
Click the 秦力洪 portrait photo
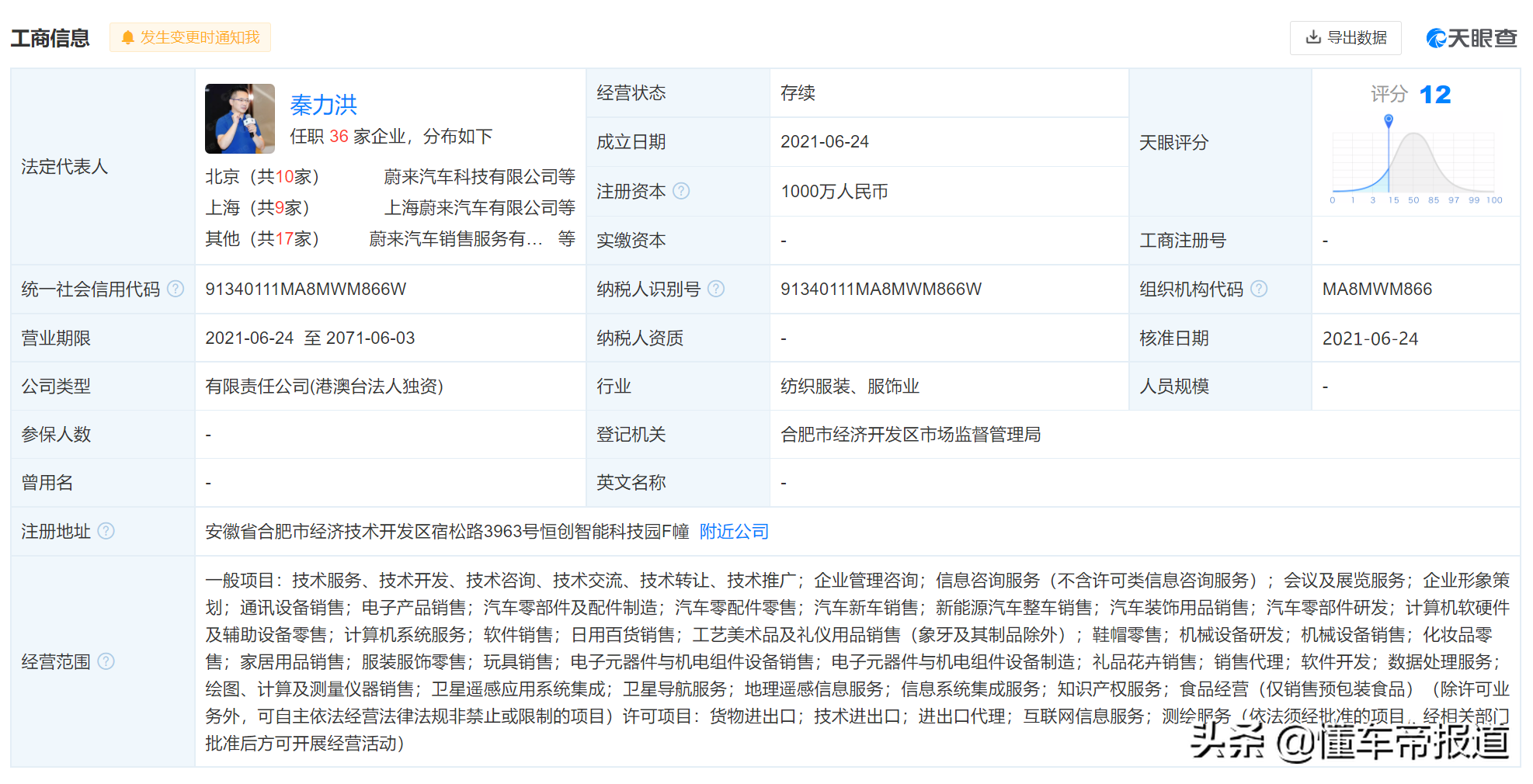click(240, 119)
